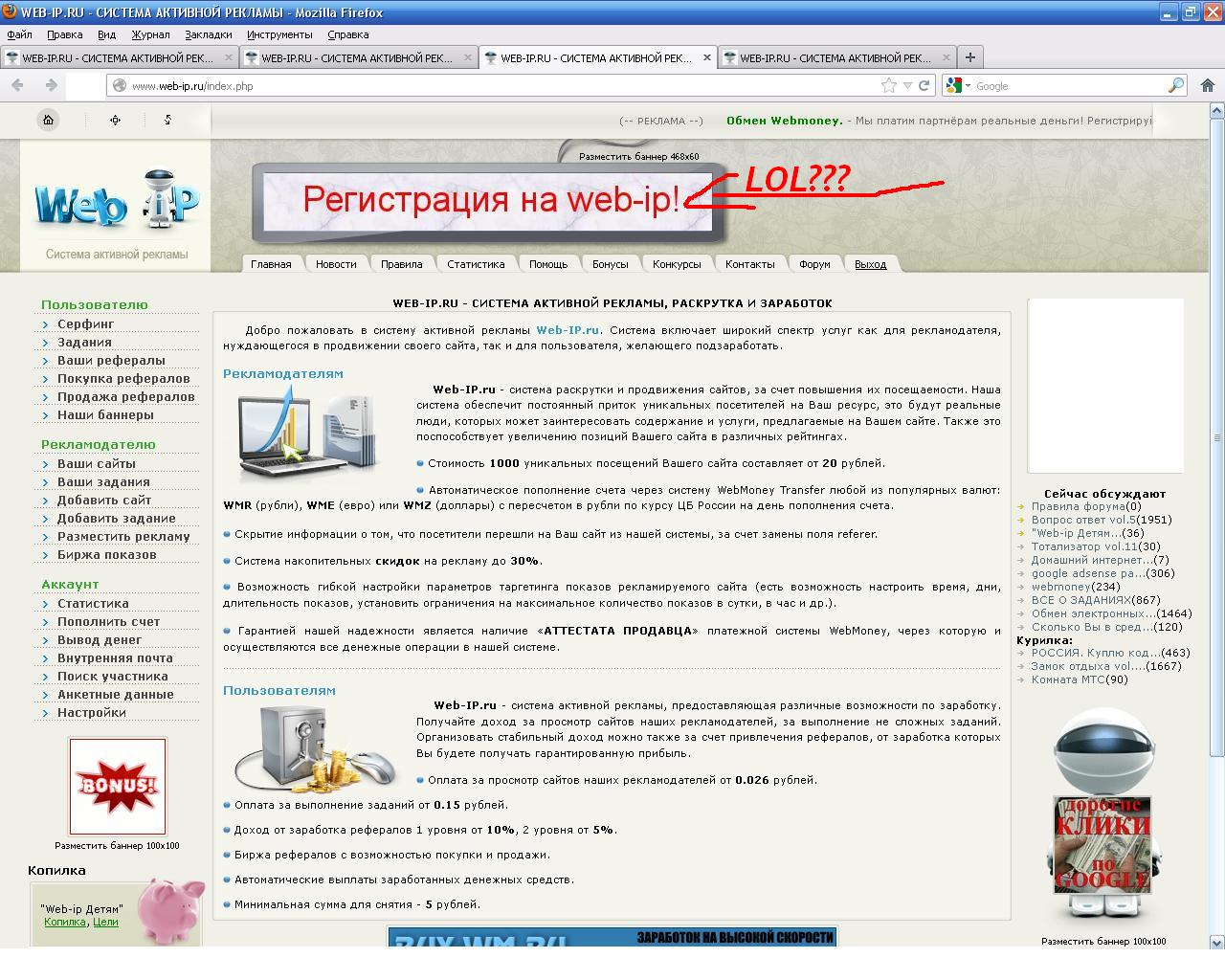This screenshot has height=980, width=1225.
Task: Open Внутренняя почта link
Action: point(116,658)
